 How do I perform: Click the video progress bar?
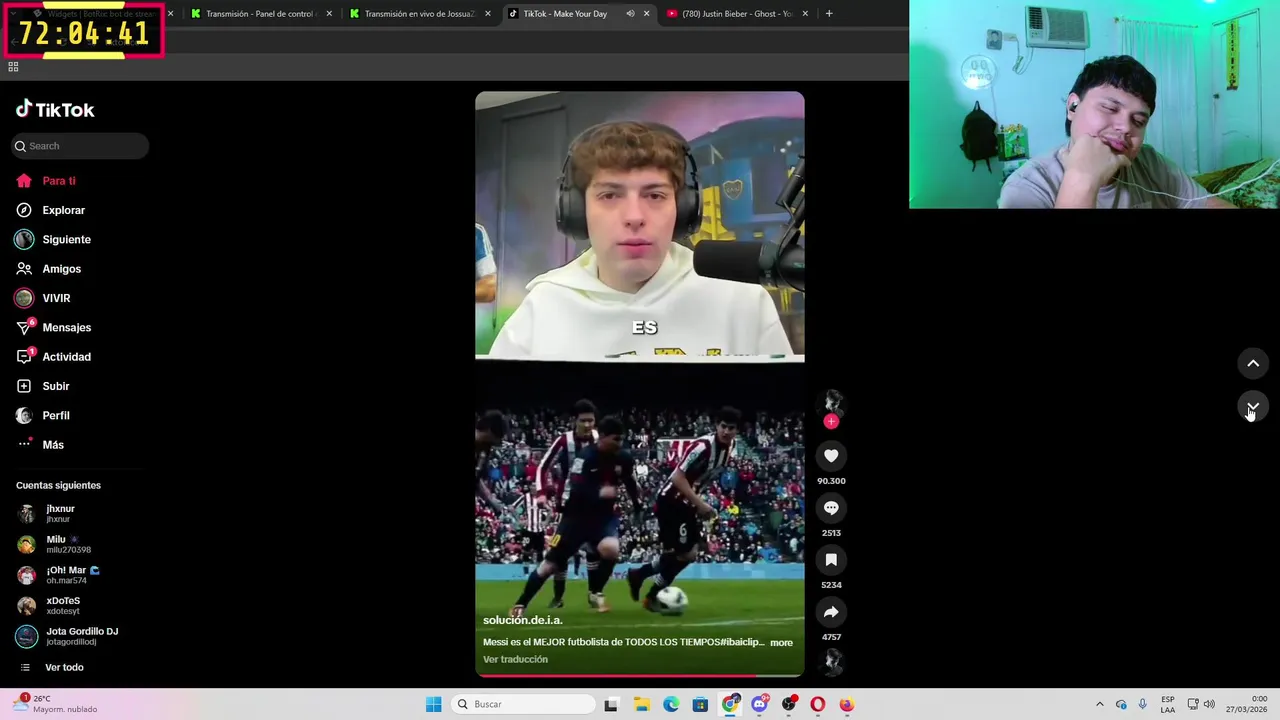(640, 675)
